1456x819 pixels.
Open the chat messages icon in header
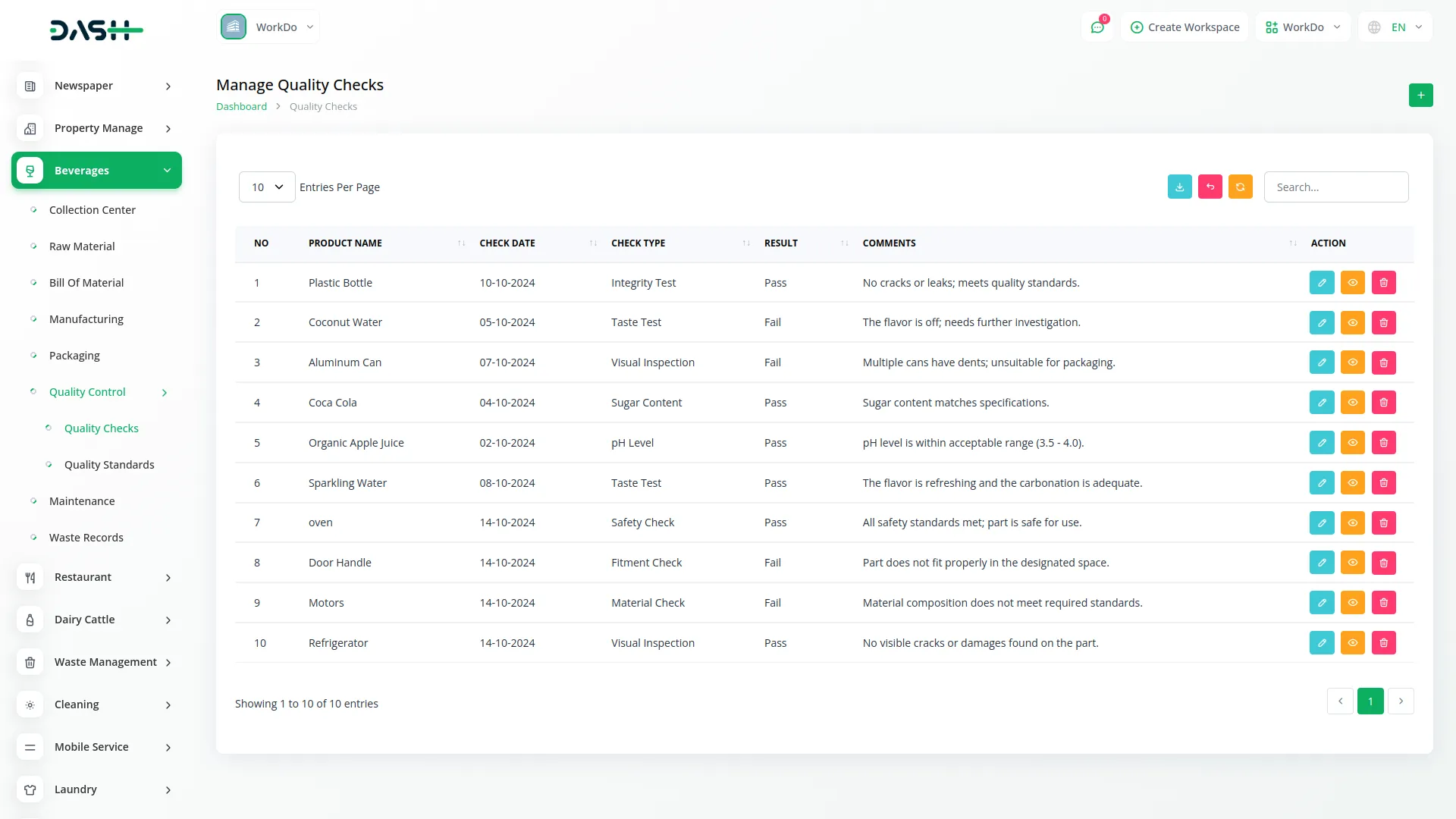pos(1097,27)
